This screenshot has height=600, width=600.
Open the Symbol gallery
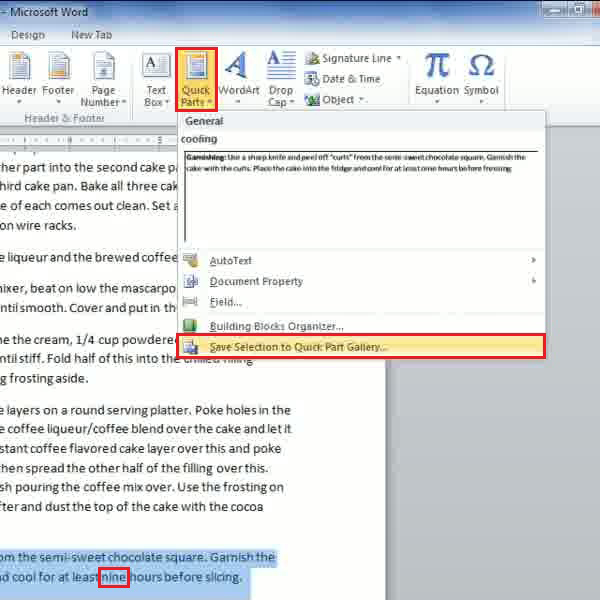click(x=481, y=78)
